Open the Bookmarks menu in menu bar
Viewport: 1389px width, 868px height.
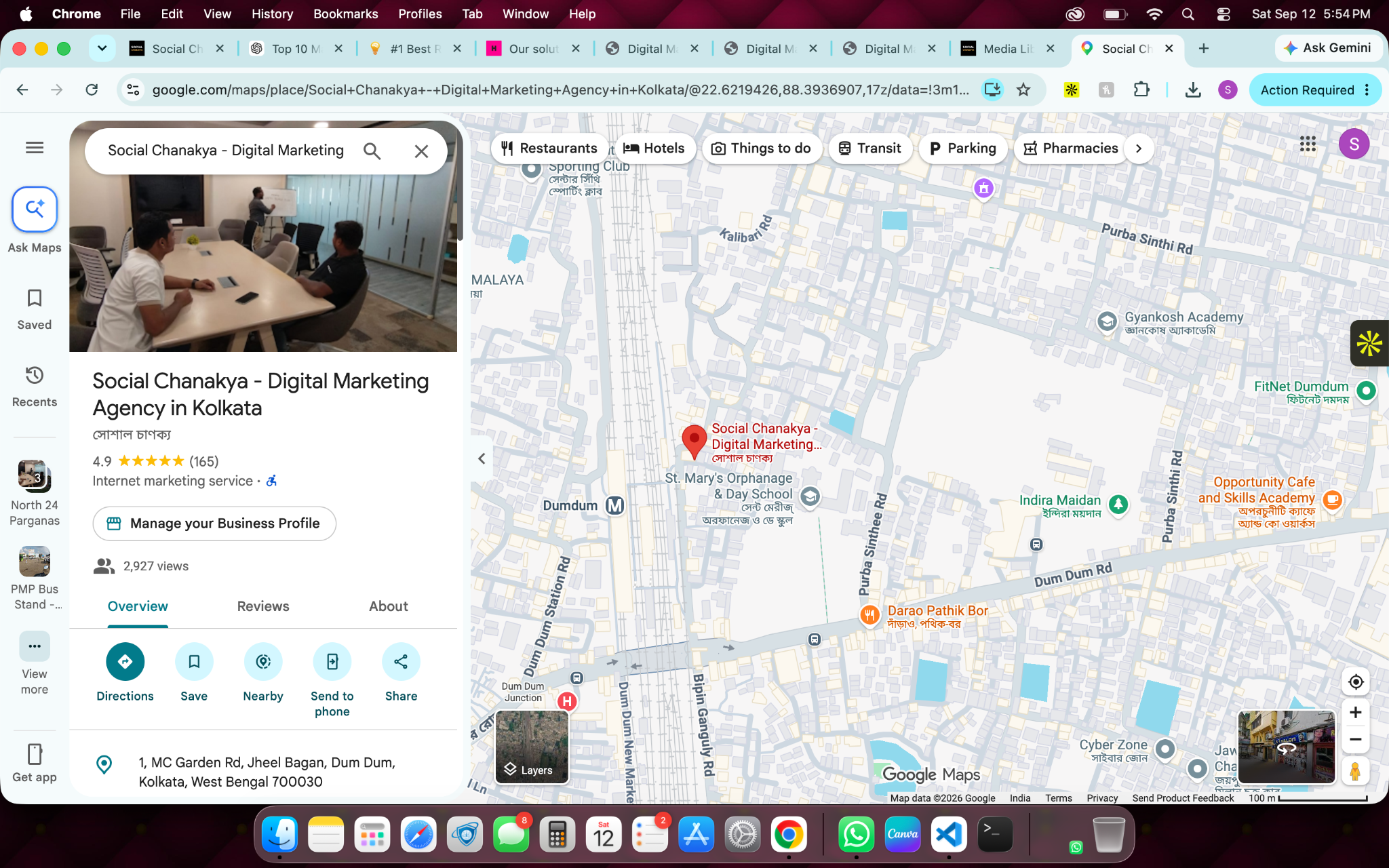(345, 14)
